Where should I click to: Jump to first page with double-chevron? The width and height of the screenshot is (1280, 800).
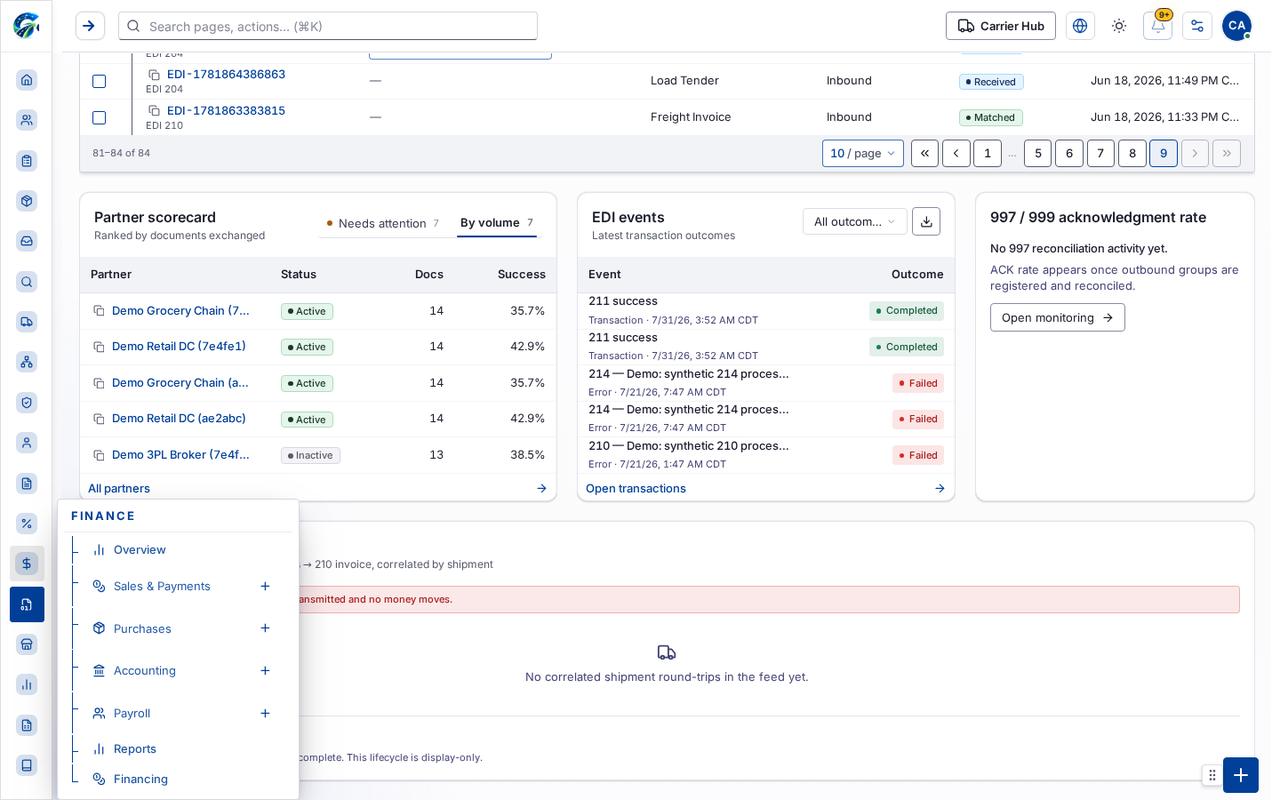pyautogui.click(x=925, y=153)
